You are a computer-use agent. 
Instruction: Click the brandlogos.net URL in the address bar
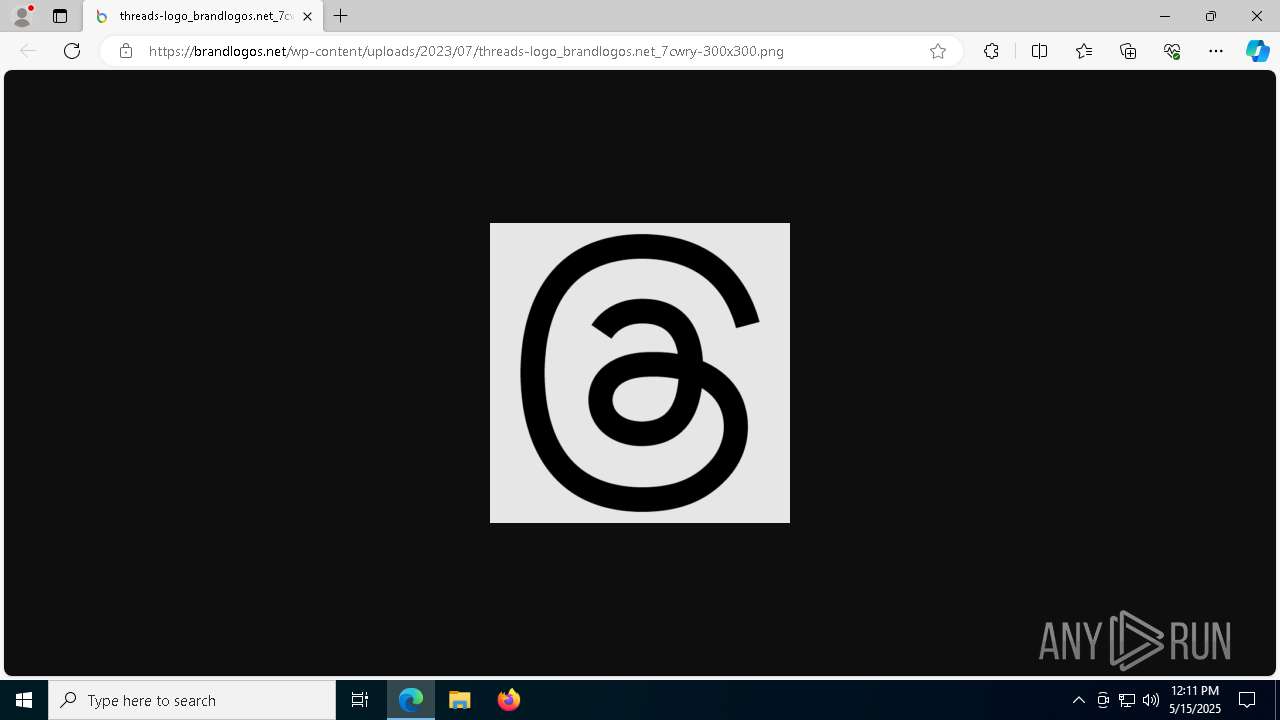point(466,51)
